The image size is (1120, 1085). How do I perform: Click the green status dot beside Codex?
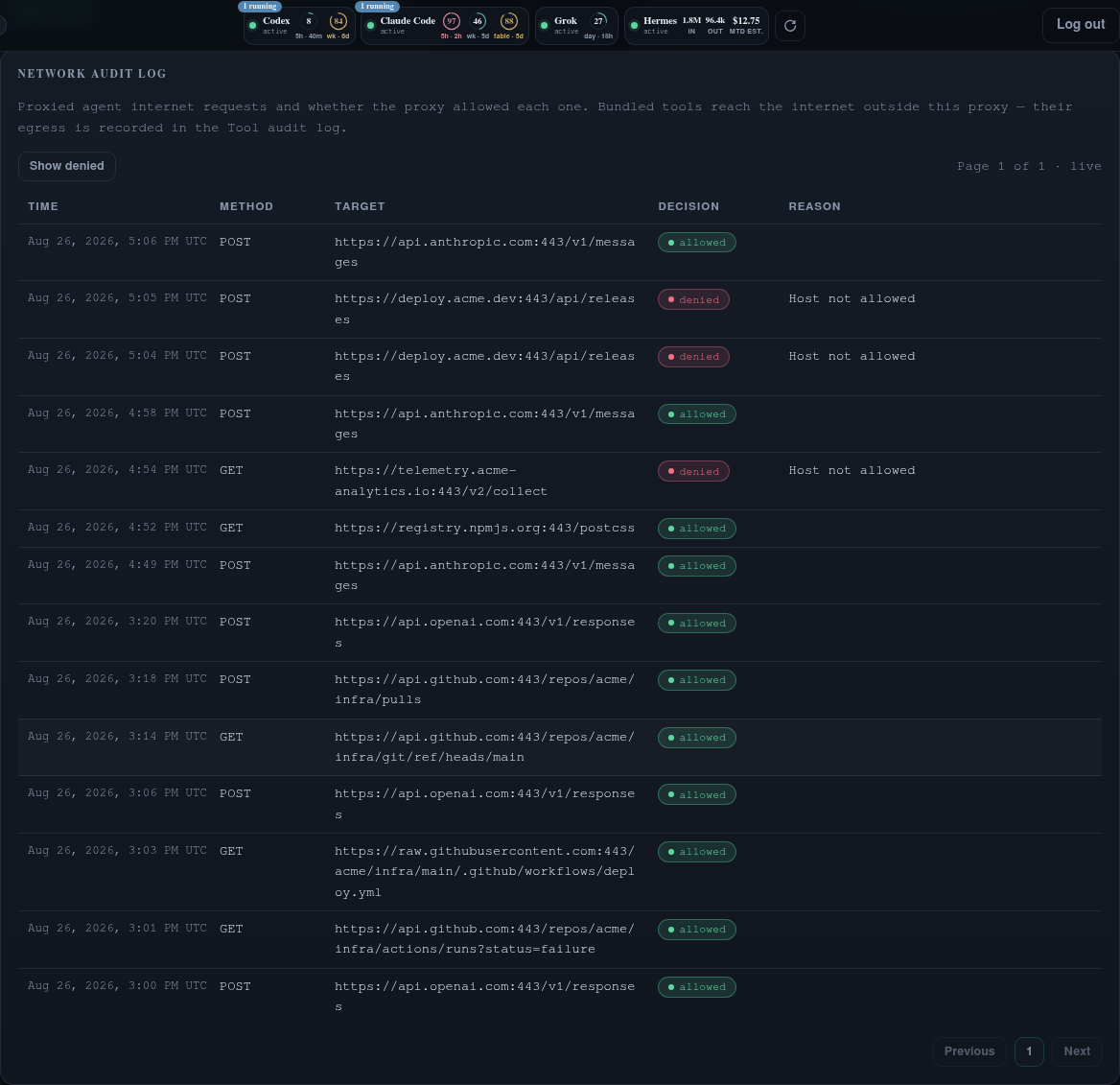pos(252,26)
